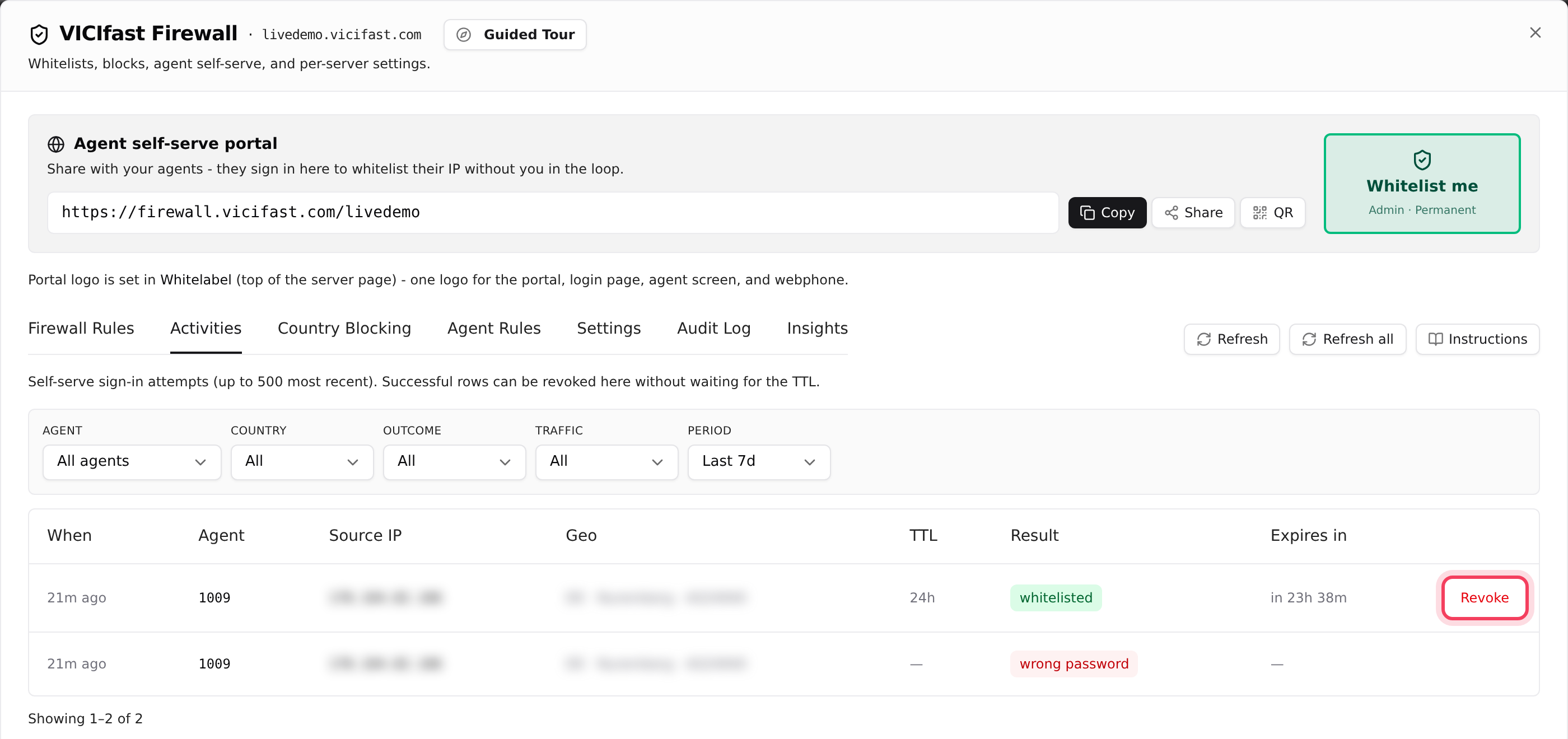Viewport: 1568px width, 739px height.
Task: Click the 'Result' column header
Action: click(x=1034, y=535)
